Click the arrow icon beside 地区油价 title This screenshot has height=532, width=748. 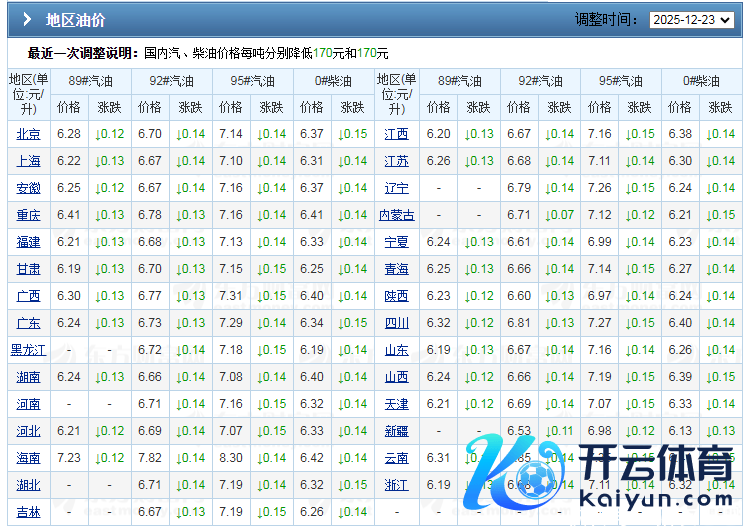[27, 19]
